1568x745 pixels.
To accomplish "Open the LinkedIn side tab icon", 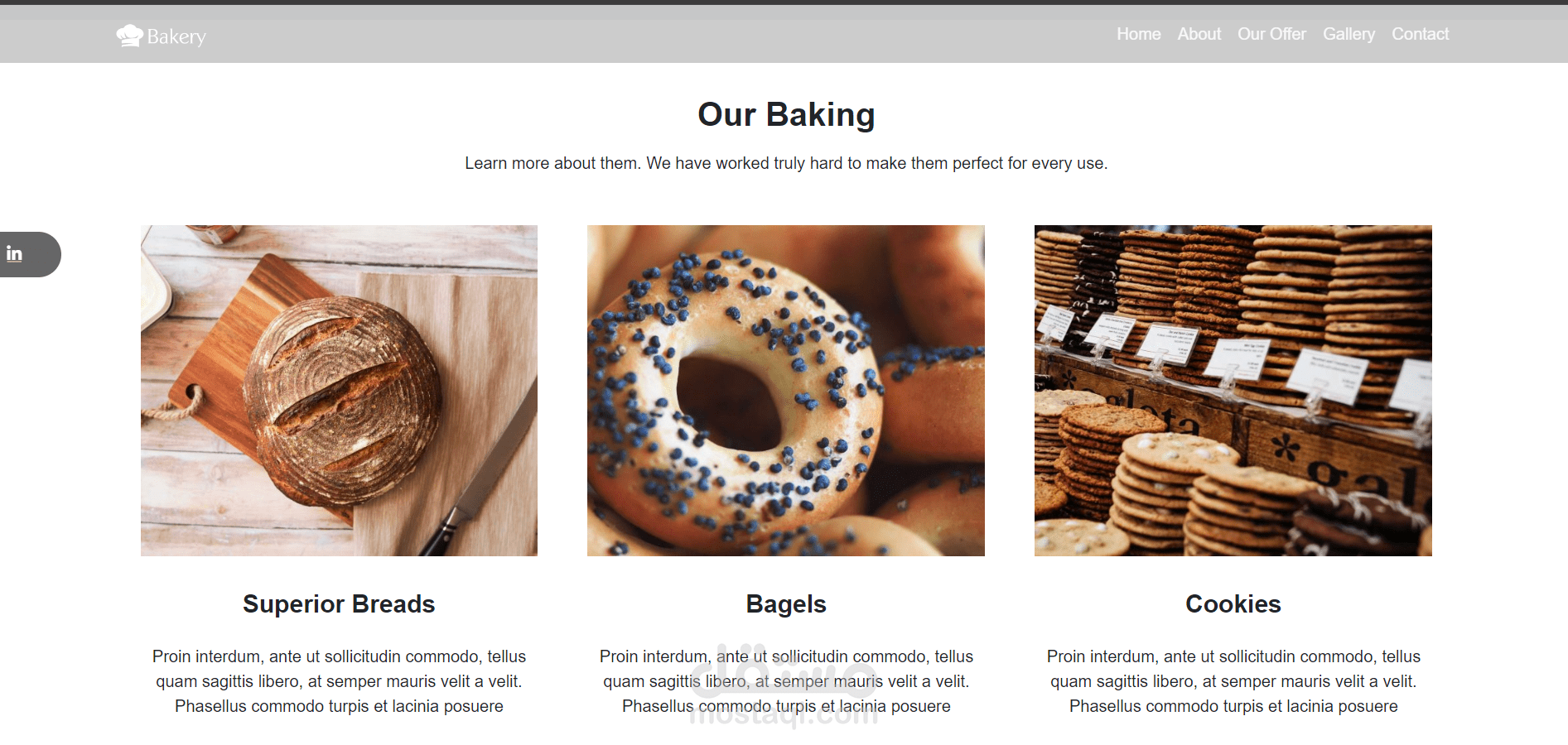I will coord(14,254).
